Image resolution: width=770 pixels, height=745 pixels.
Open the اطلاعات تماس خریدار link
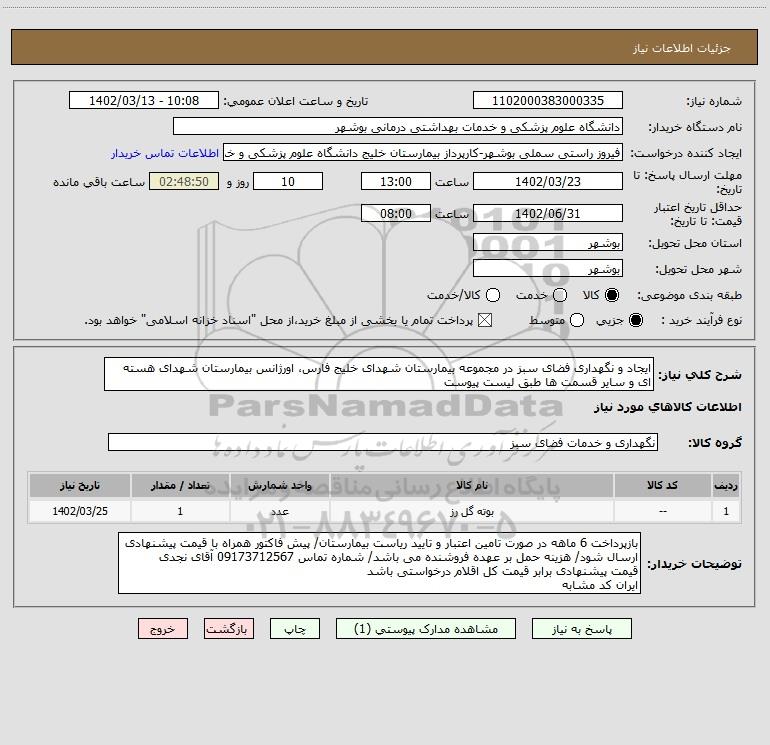pyautogui.click(x=165, y=153)
